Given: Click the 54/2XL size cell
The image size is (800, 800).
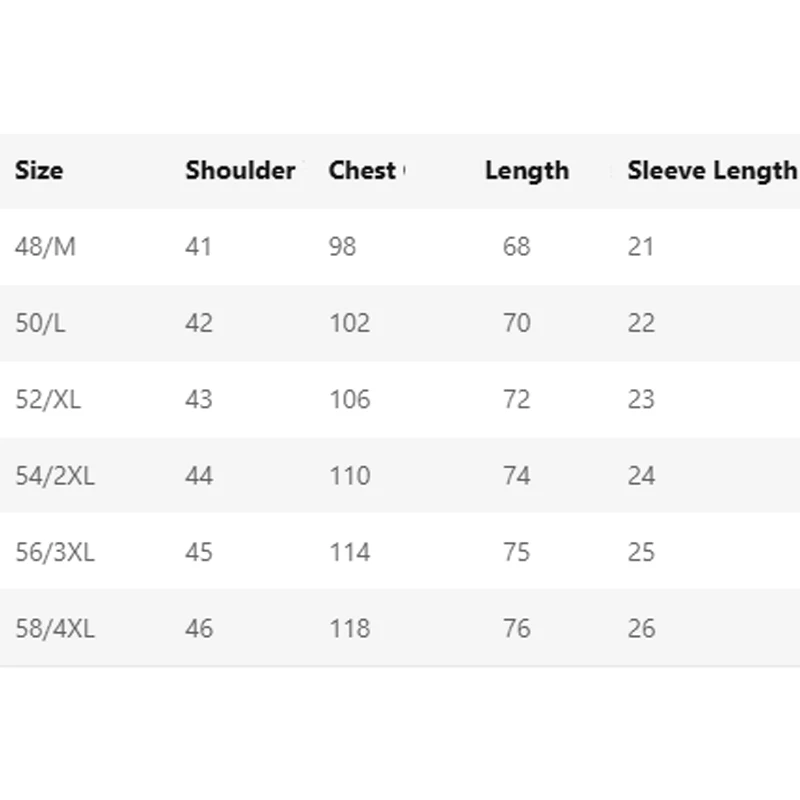Looking at the screenshot, I should (x=55, y=476).
